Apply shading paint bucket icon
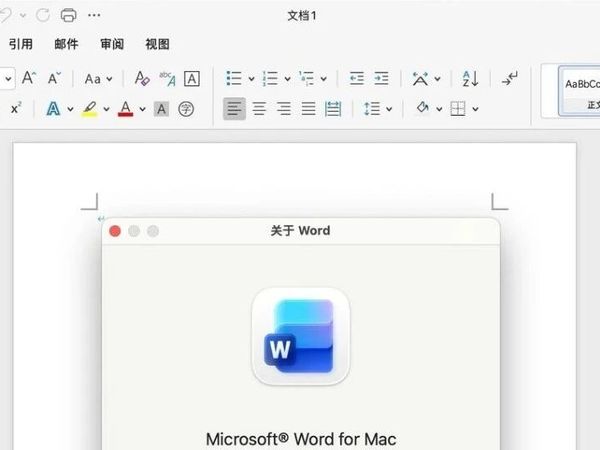 [x=422, y=108]
